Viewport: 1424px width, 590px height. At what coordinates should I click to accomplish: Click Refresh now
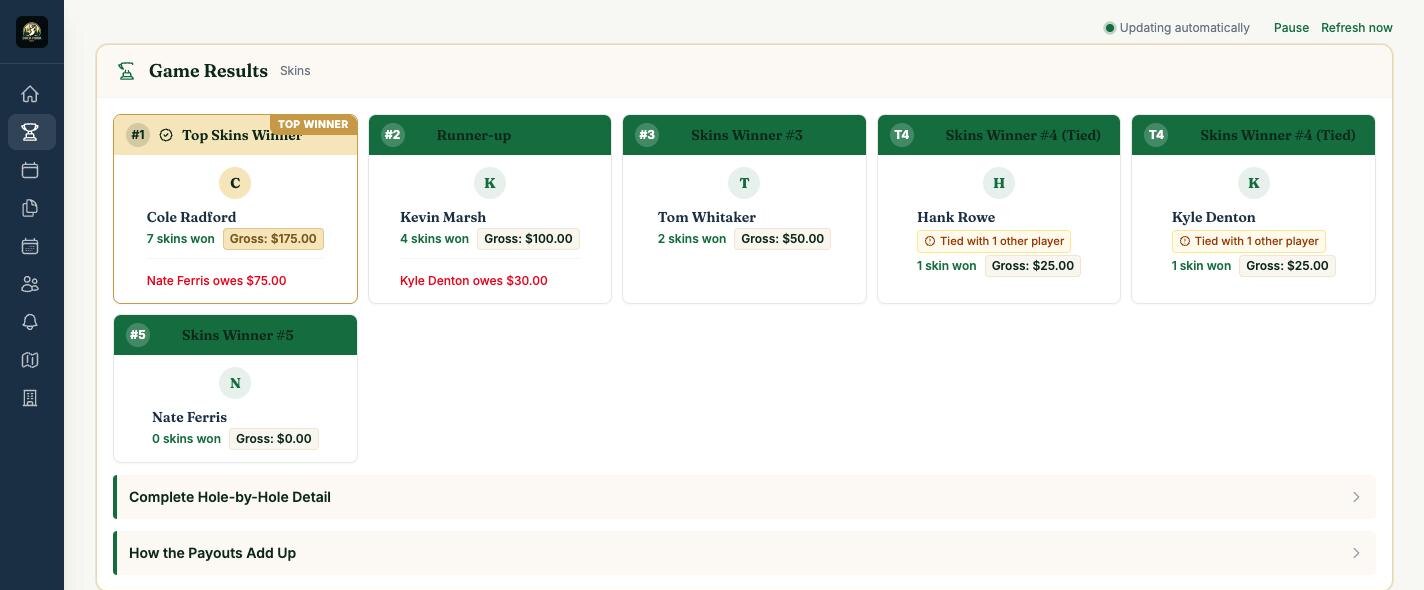1357,28
